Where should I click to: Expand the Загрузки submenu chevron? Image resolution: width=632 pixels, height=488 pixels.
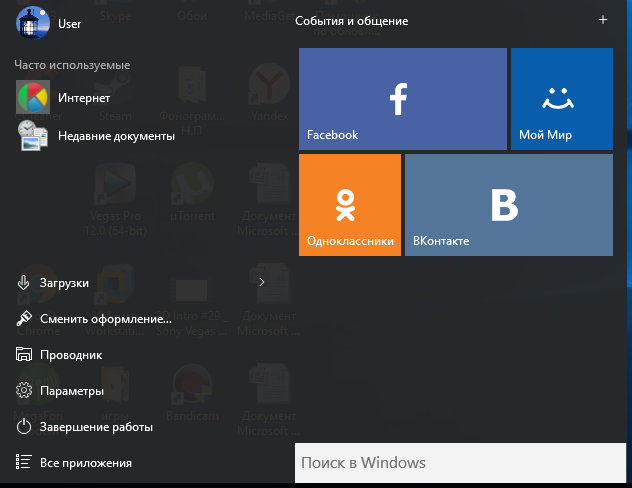(262, 282)
